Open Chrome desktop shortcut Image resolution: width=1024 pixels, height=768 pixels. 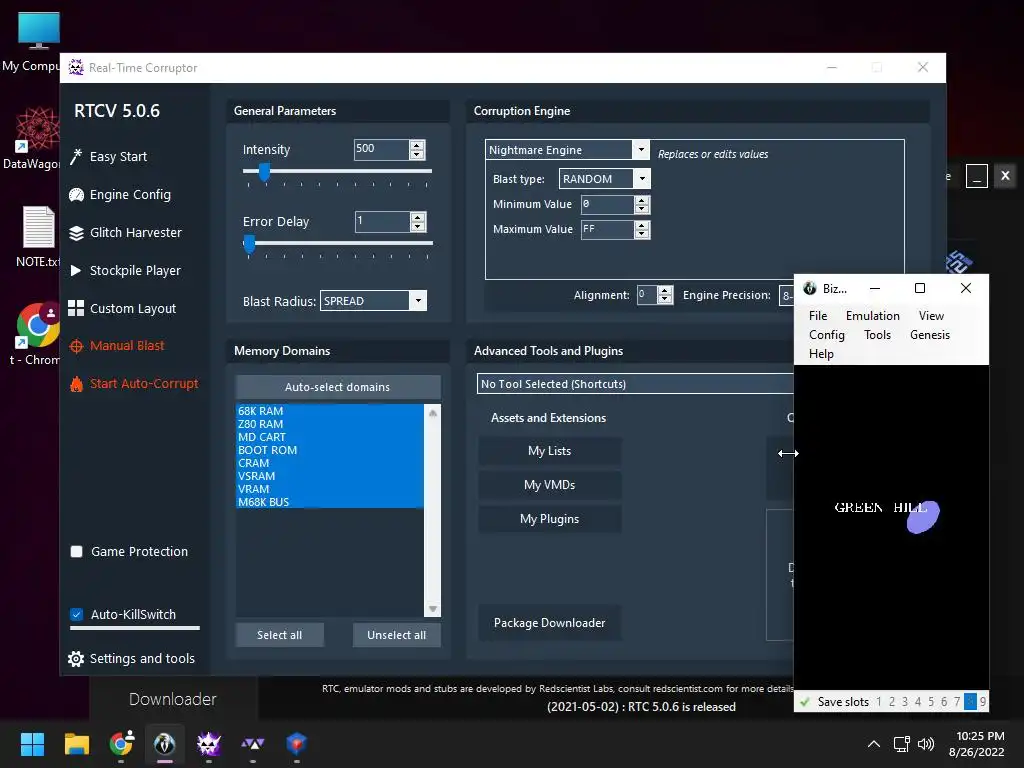(x=37, y=325)
